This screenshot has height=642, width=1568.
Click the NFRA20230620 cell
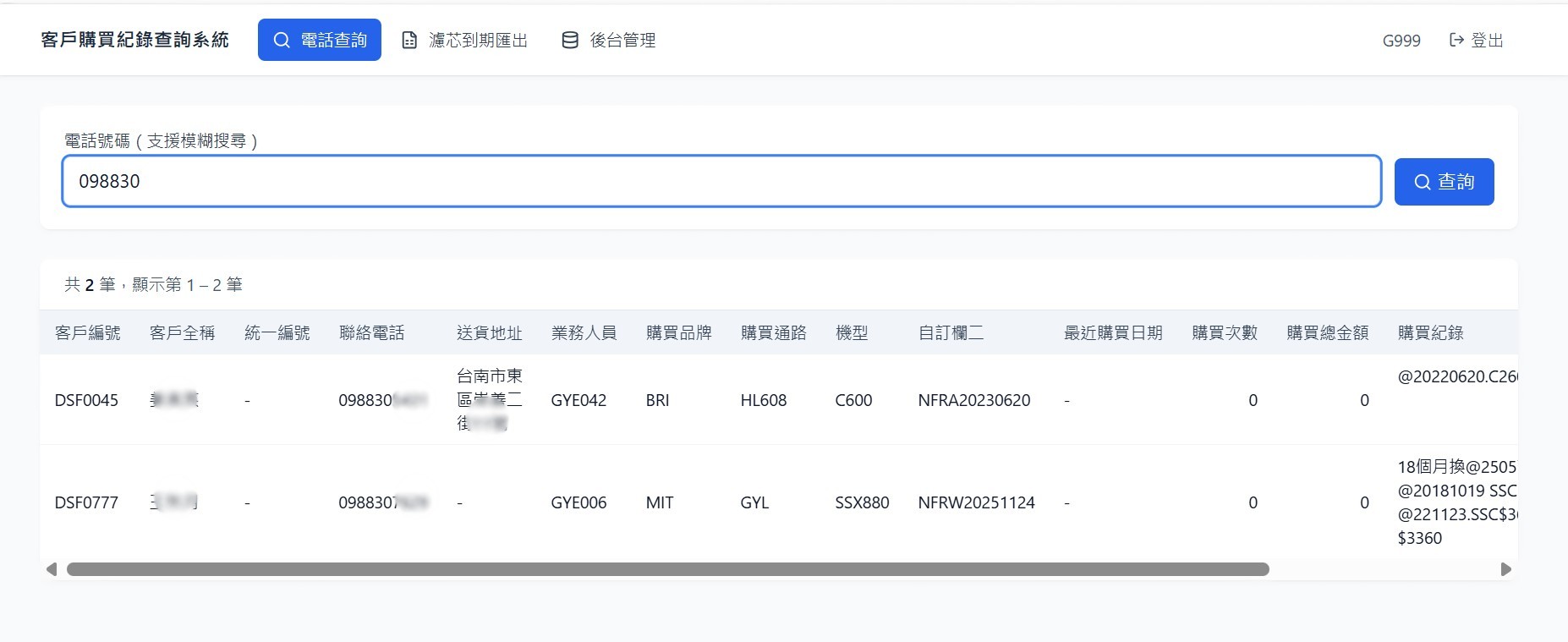pos(974,400)
